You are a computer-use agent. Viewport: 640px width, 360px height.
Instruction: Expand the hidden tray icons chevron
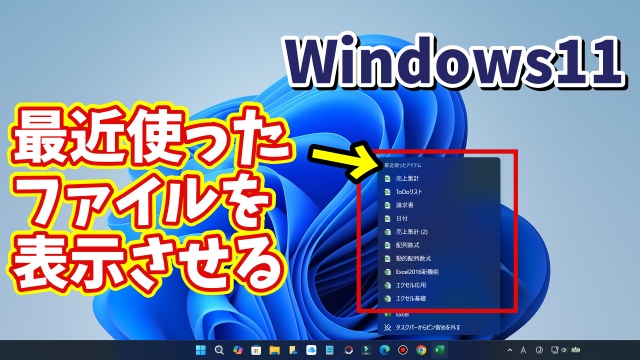(510, 350)
